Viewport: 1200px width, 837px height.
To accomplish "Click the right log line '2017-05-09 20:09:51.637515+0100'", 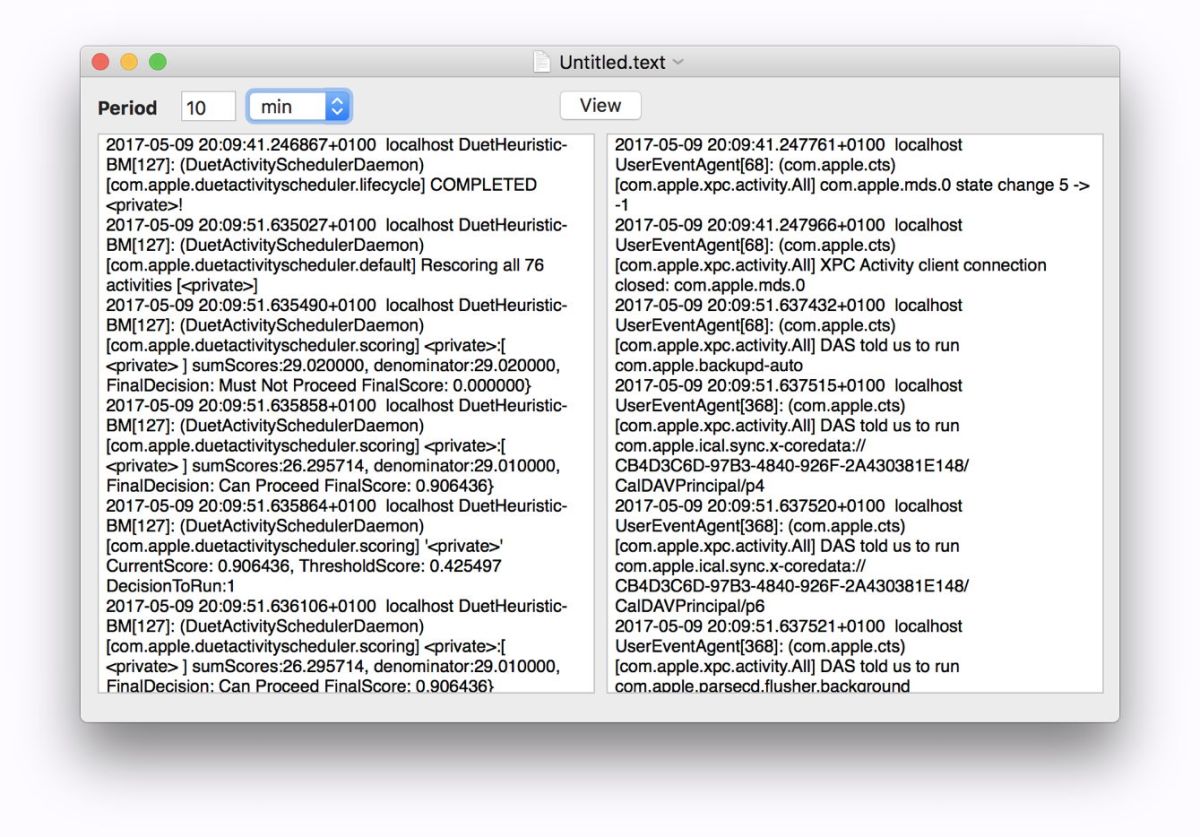I will coord(750,385).
